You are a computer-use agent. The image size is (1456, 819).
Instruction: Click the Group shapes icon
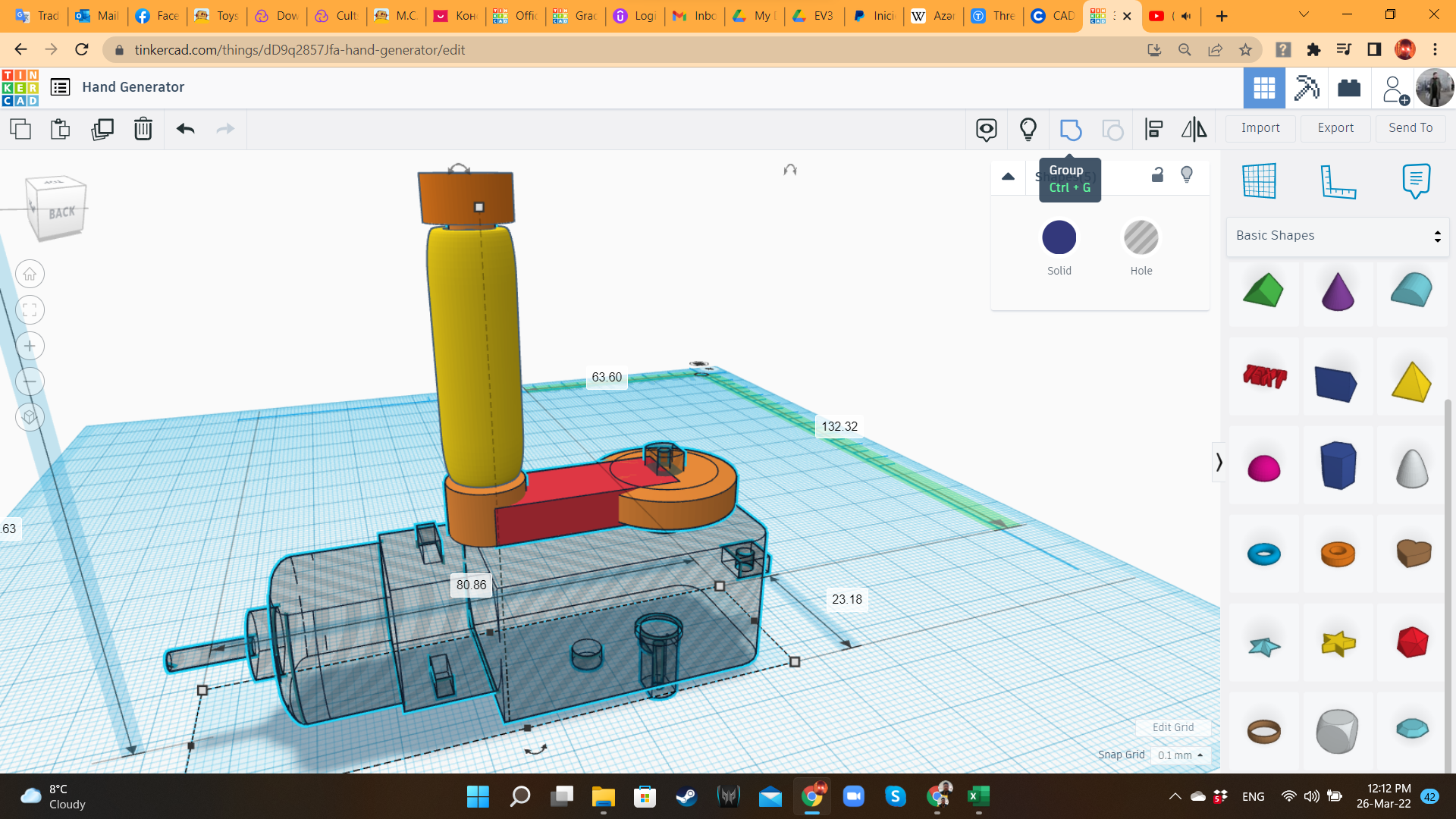[1070, 130]
